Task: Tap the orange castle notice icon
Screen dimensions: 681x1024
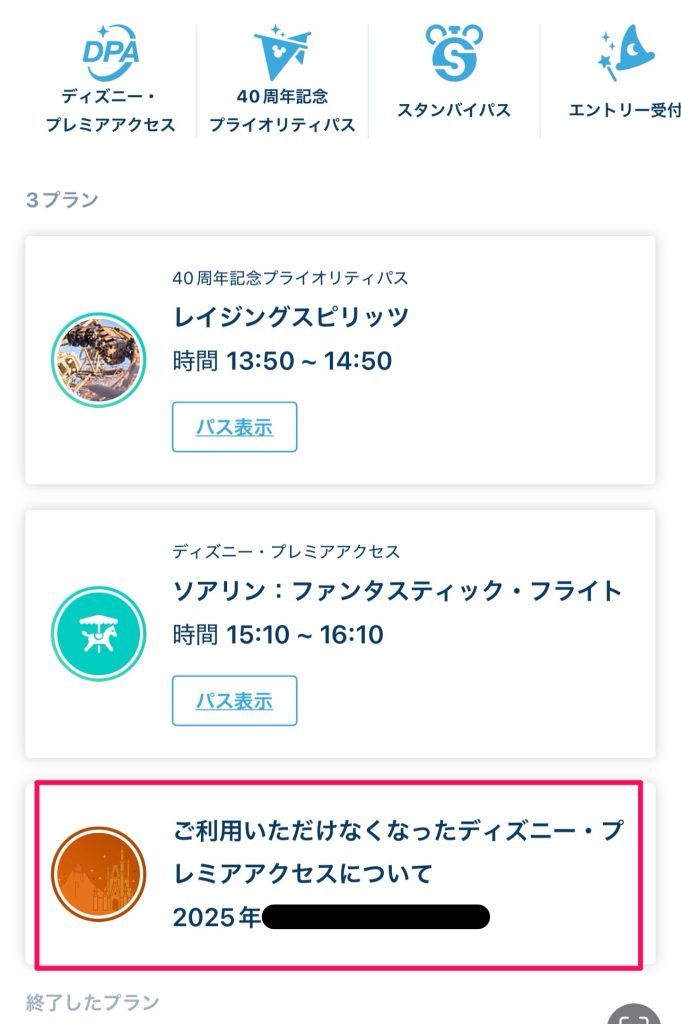Action: tap(99, 874)
